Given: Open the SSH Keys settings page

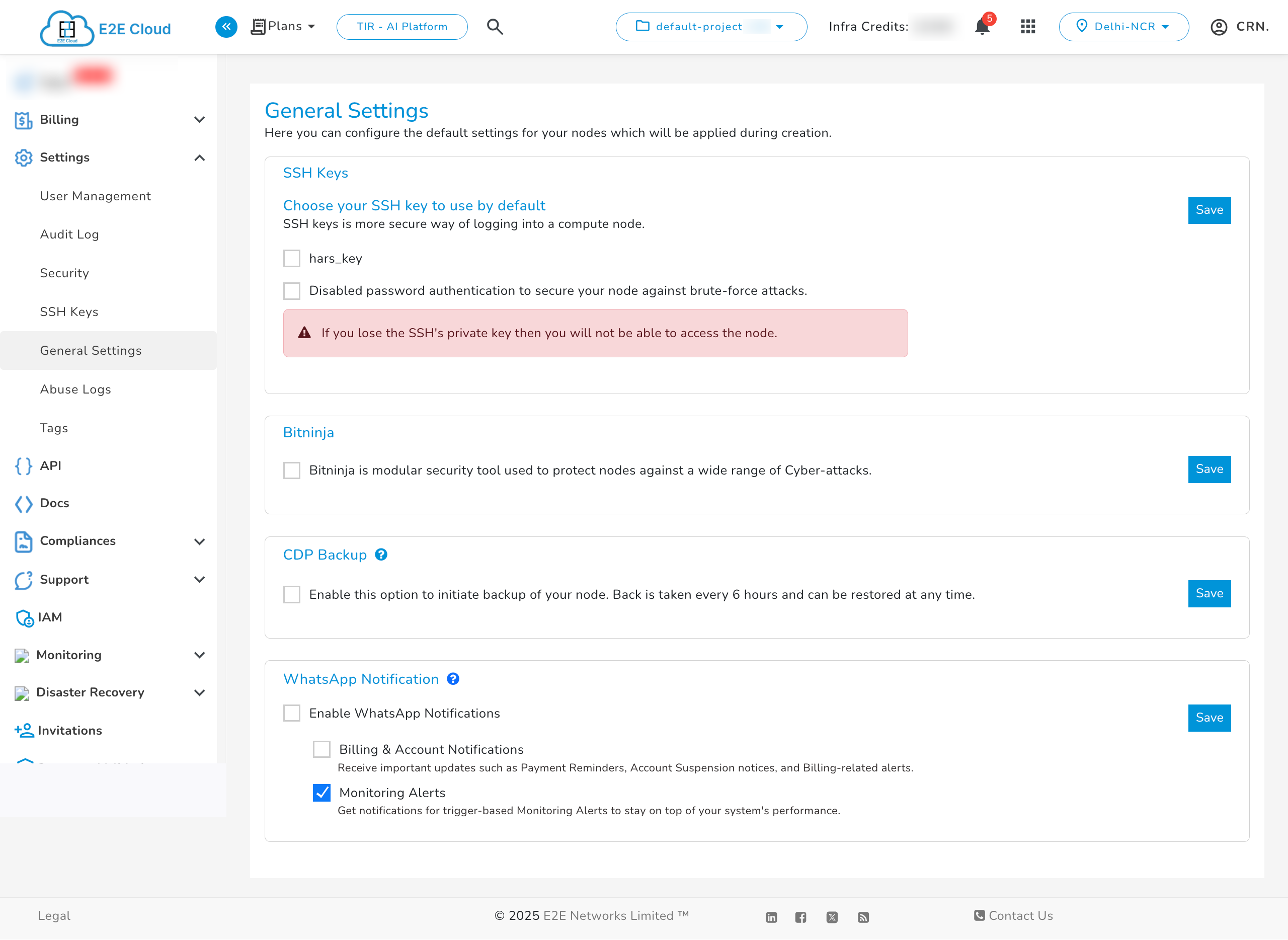Looking at the screenshot, I should (x=69, y=311).
